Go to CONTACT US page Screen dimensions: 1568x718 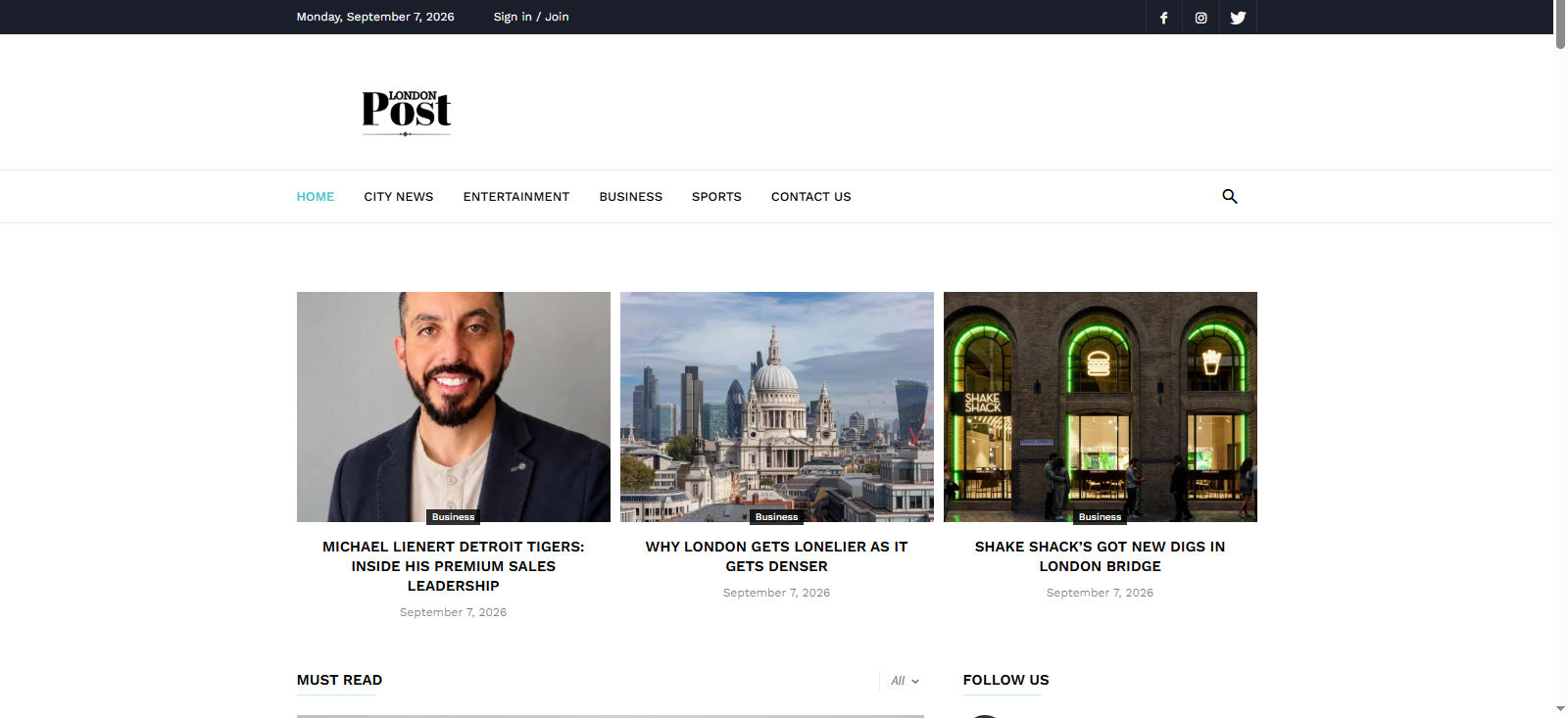tap(811, 197)
